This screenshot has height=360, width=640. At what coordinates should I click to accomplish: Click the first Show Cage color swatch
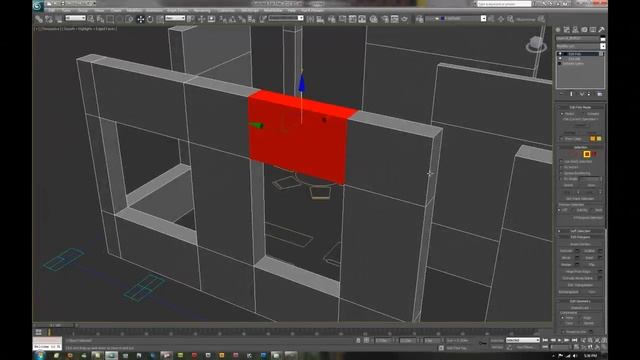point(593,139)
